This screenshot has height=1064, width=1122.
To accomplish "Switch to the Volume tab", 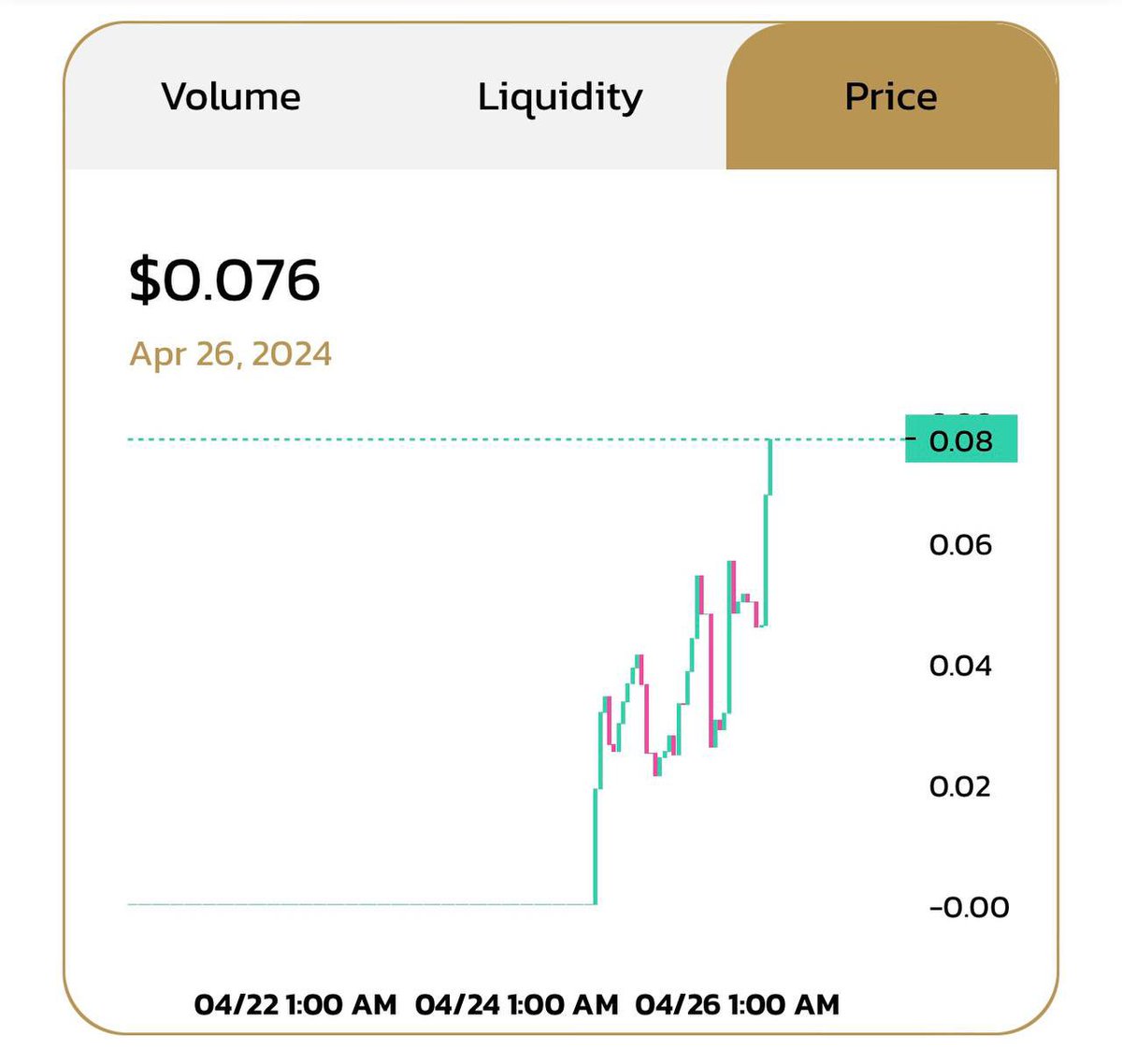I will click(x=231, y=96).
